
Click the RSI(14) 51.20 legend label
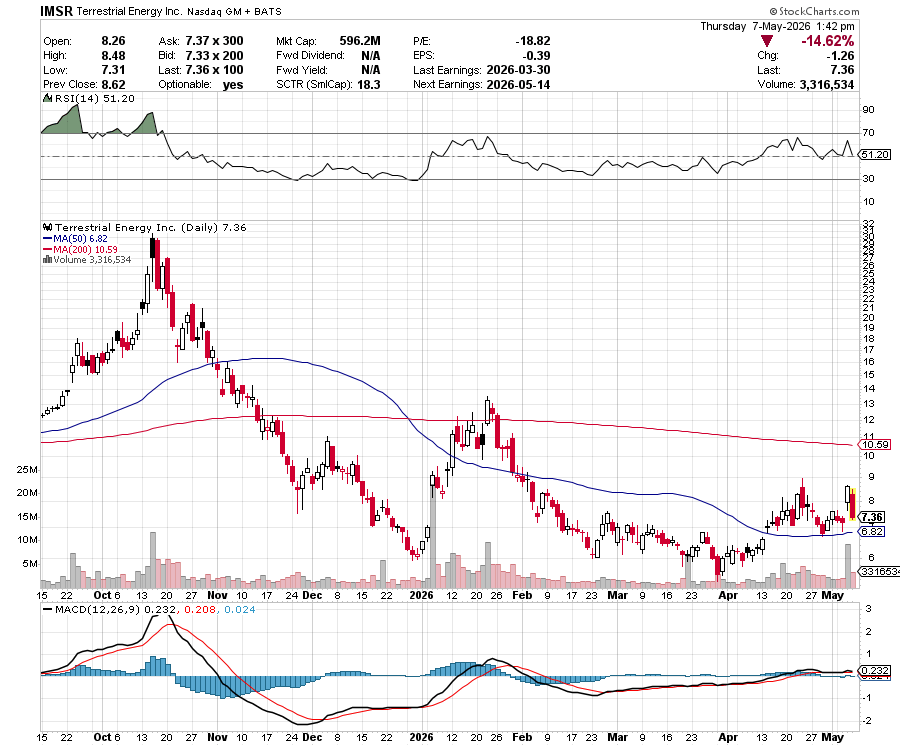(95, 98)
